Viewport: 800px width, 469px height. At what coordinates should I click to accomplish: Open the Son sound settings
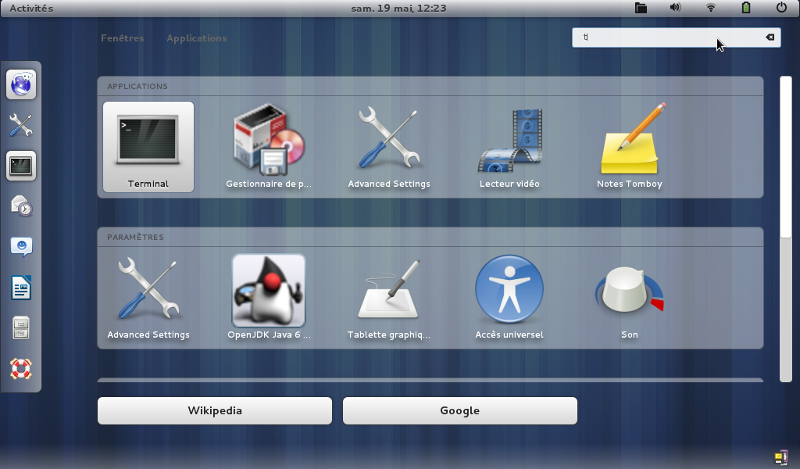click(630, 297)
